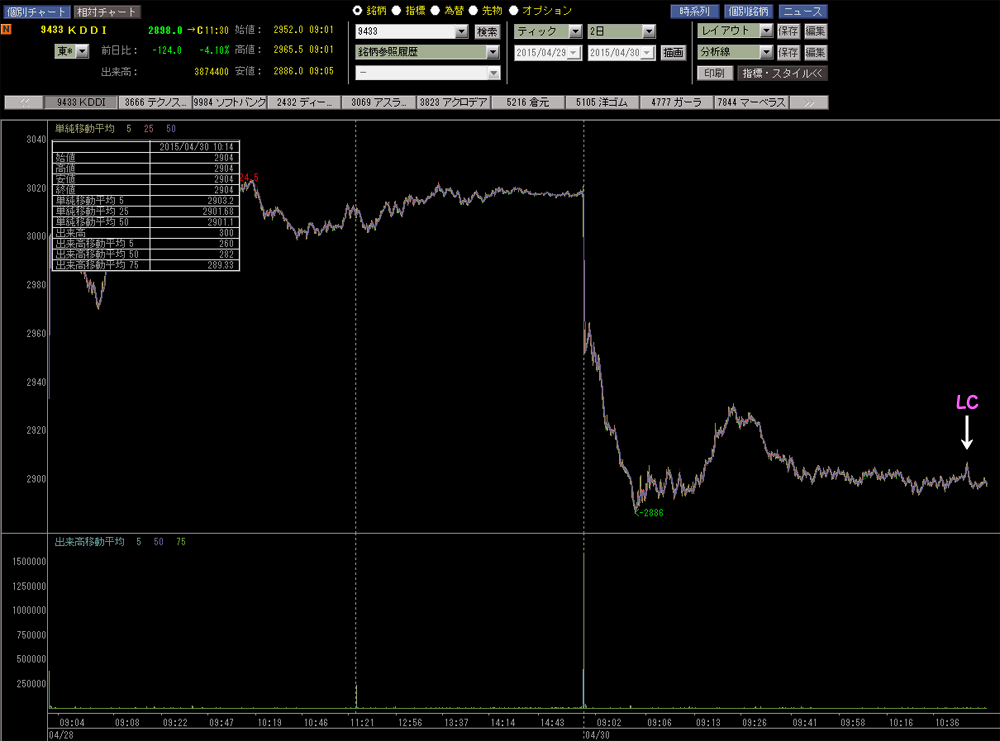Select the 3823 アクロディア tab

453,103
